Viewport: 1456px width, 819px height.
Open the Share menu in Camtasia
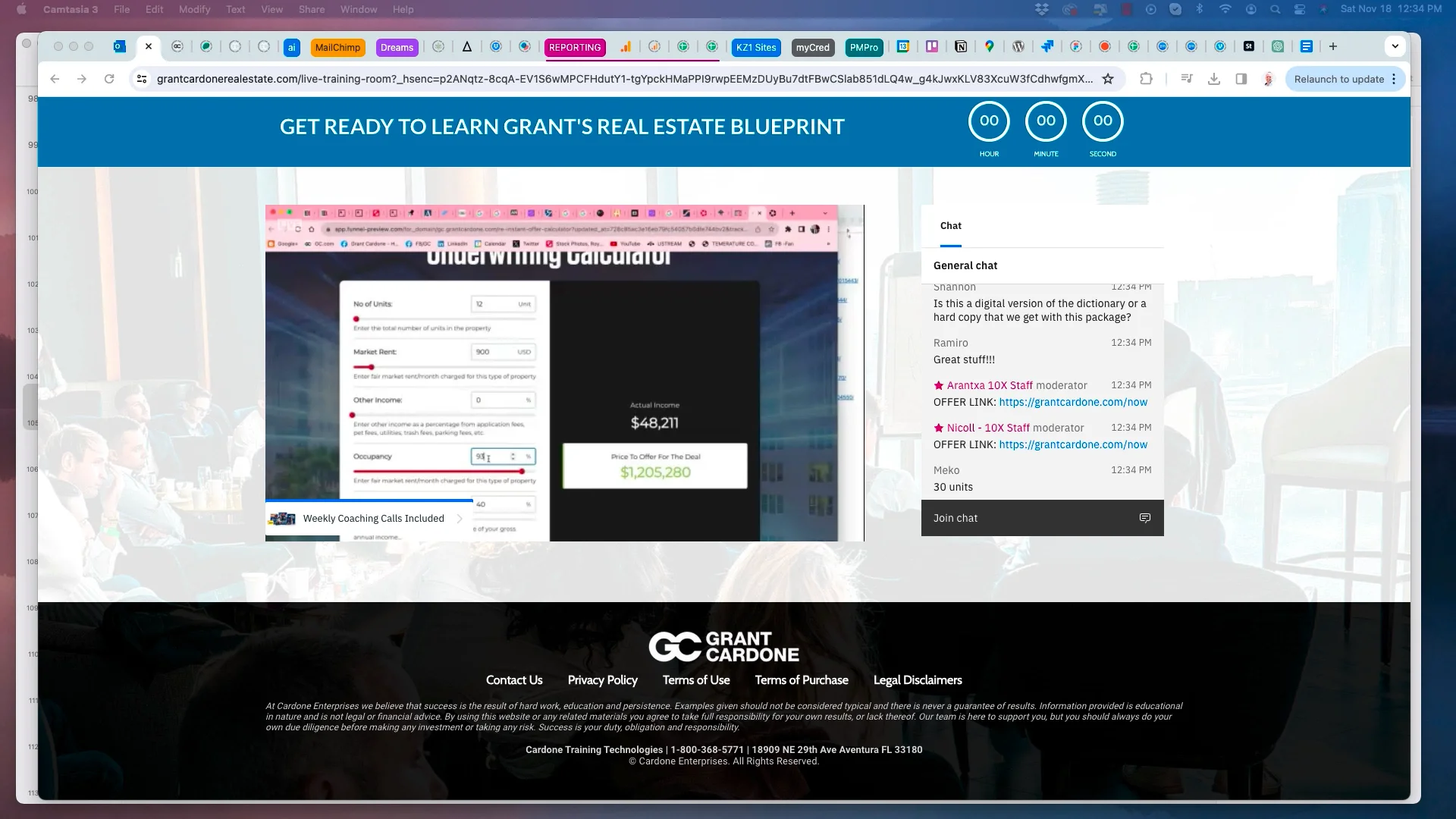[311, 9]
